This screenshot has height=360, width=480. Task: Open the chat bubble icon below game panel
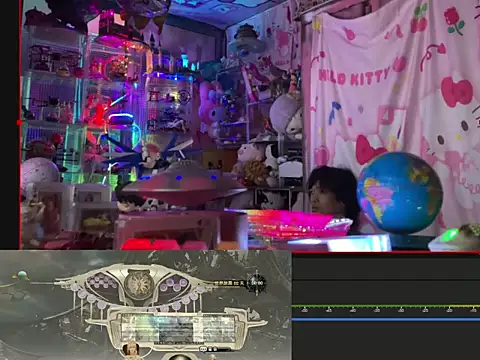(x=203, y=349)
